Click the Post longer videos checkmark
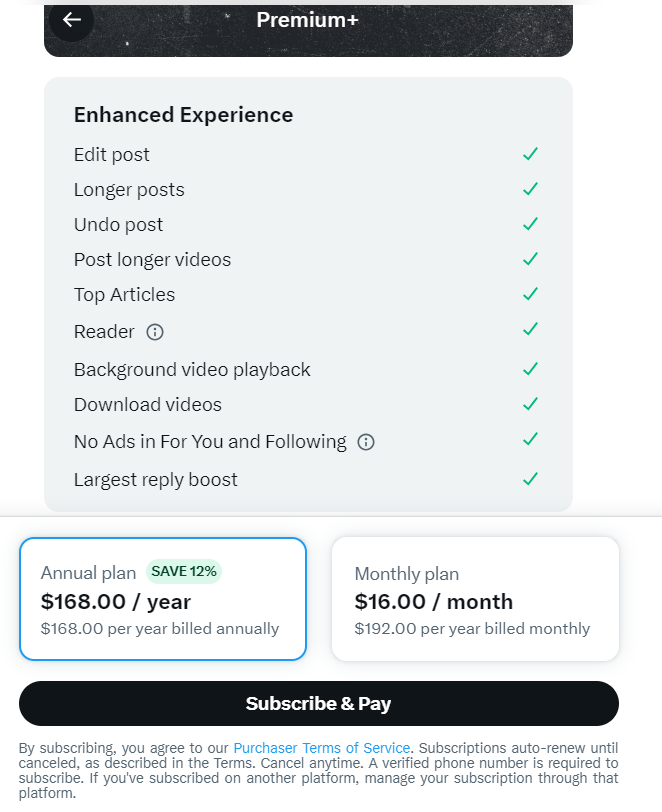 [x=531, y=259]
